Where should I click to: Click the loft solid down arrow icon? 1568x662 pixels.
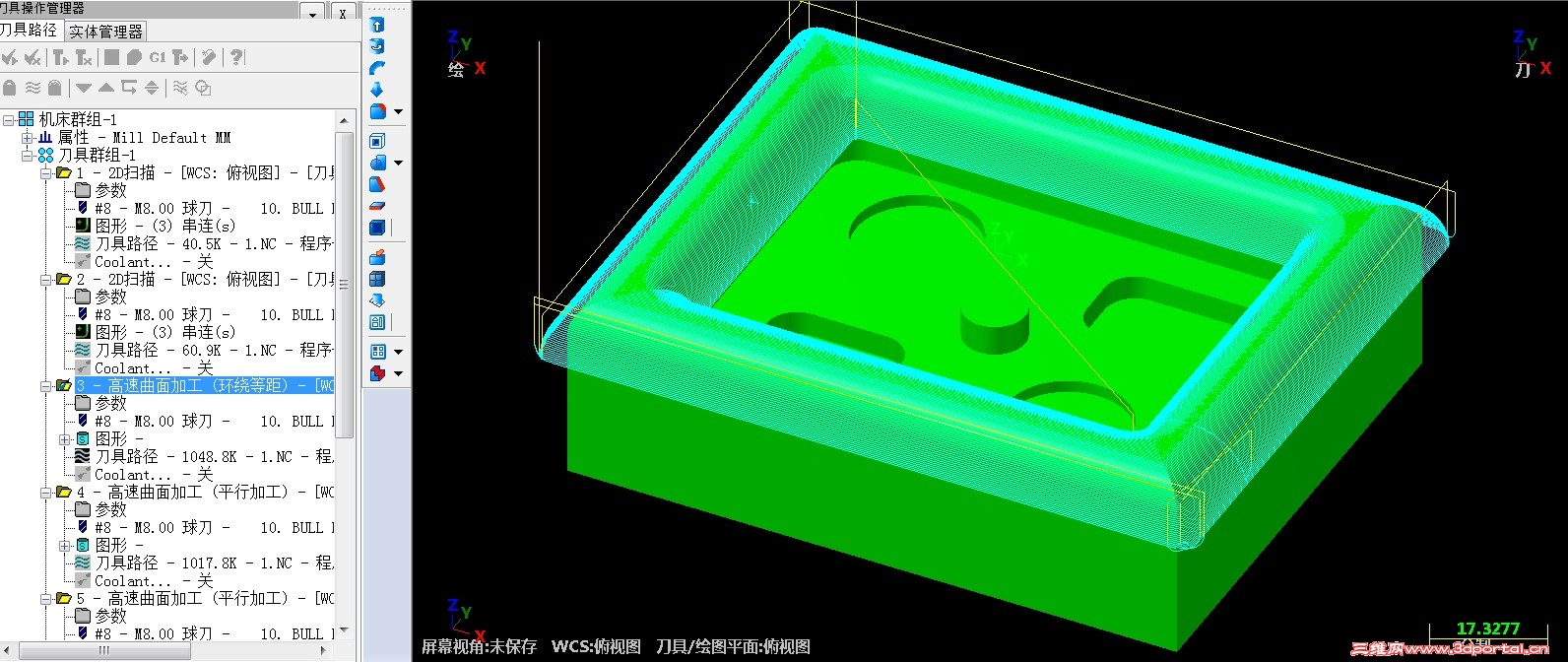tap(377, 90)
